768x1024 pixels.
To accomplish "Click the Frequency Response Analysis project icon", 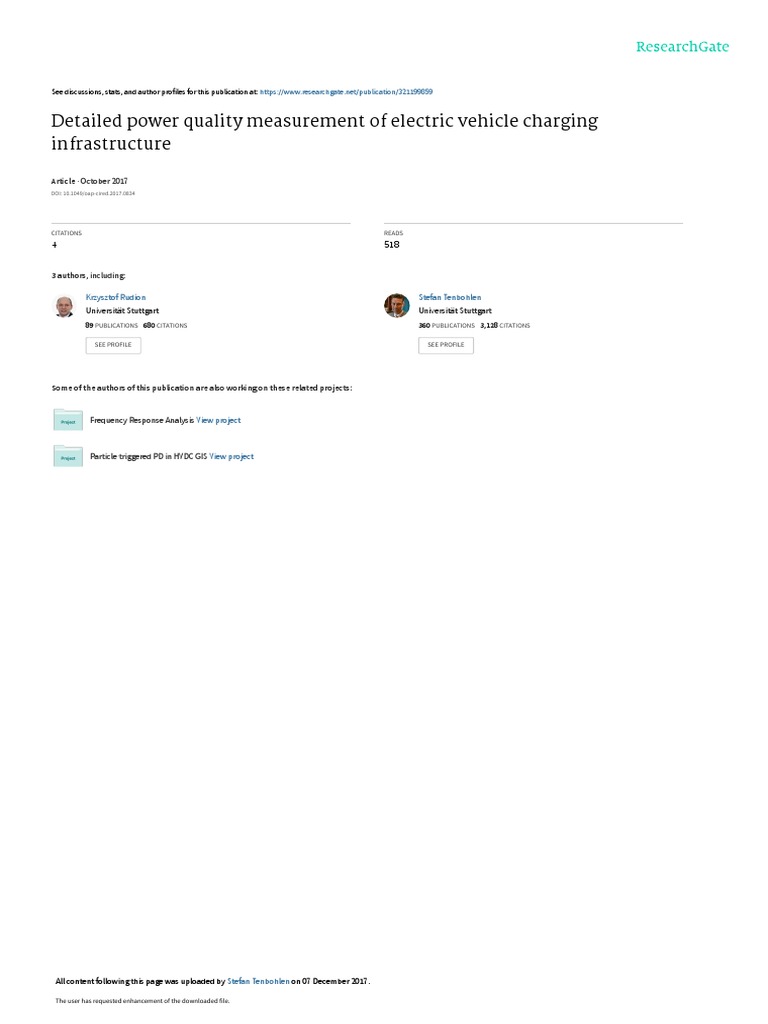I will [68, 420].
